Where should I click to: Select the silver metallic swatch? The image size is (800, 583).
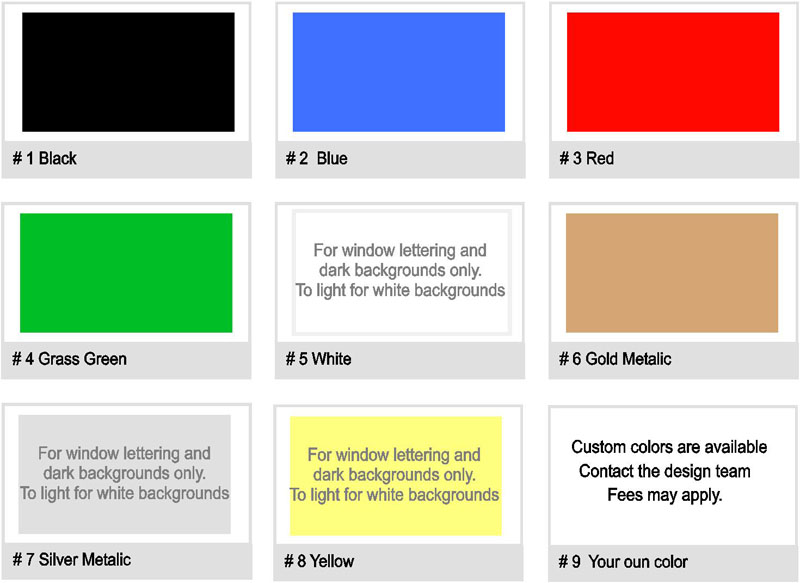pyautogui.click(x=124, y=474)
